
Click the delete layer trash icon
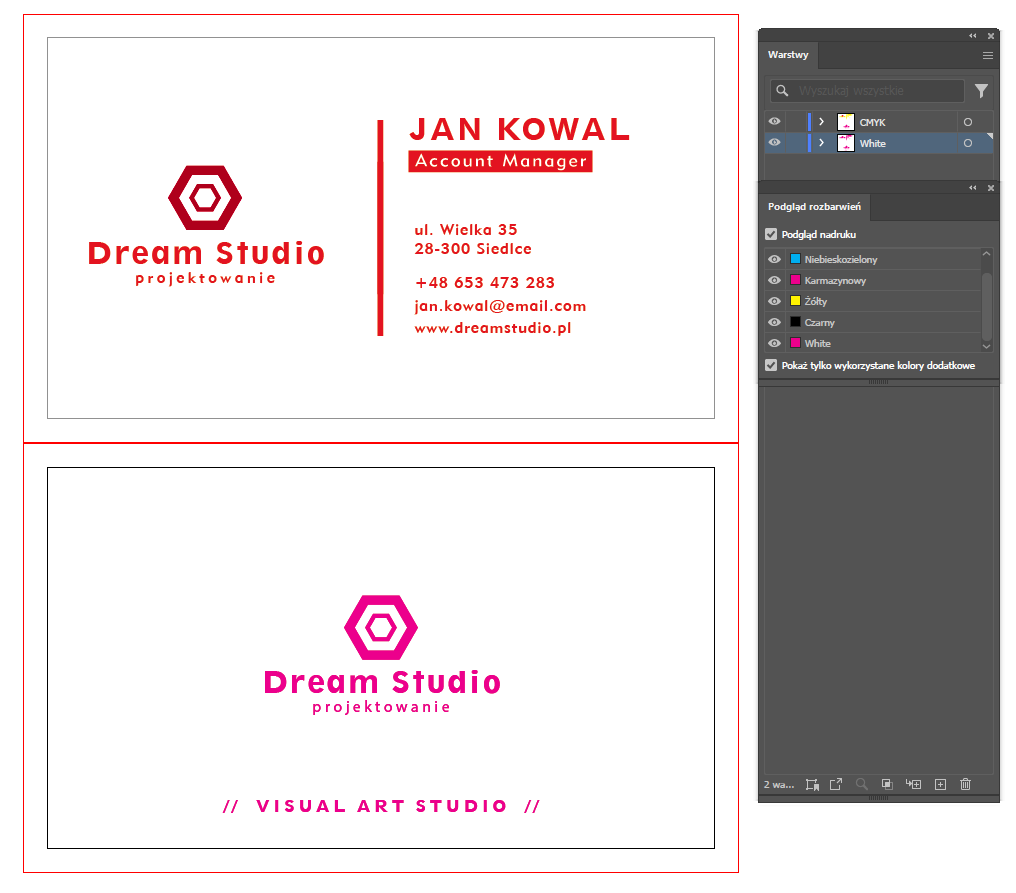click(965, 784)
